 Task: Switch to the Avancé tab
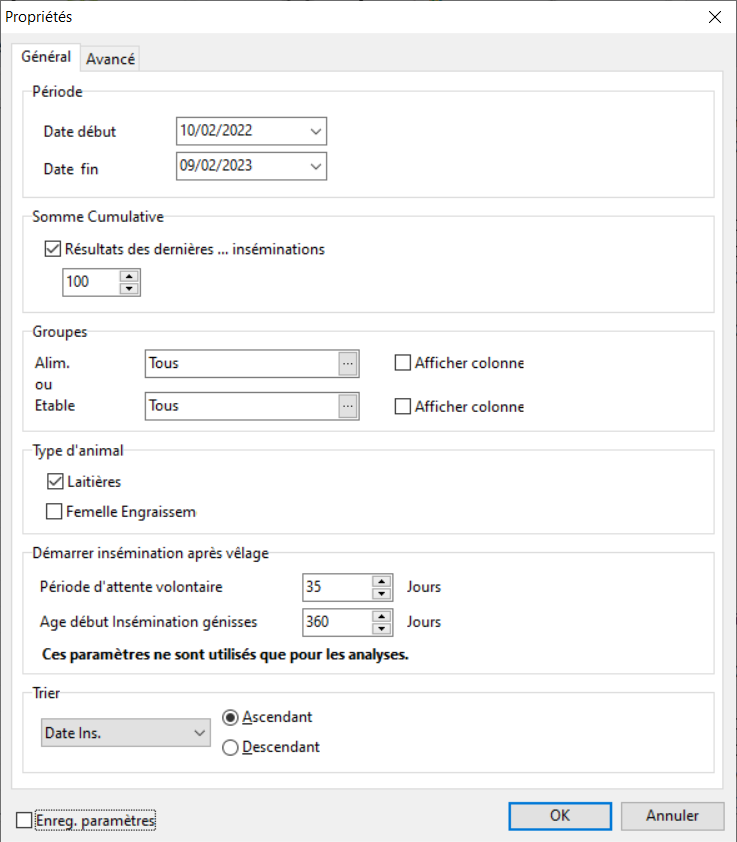click(110, 59)
